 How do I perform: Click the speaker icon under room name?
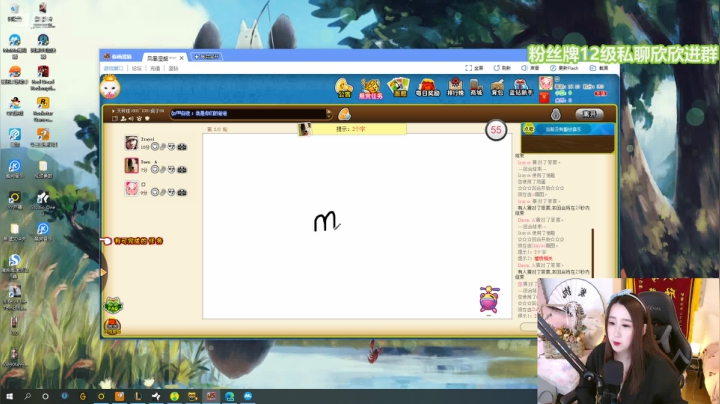(x=131, y=118)
